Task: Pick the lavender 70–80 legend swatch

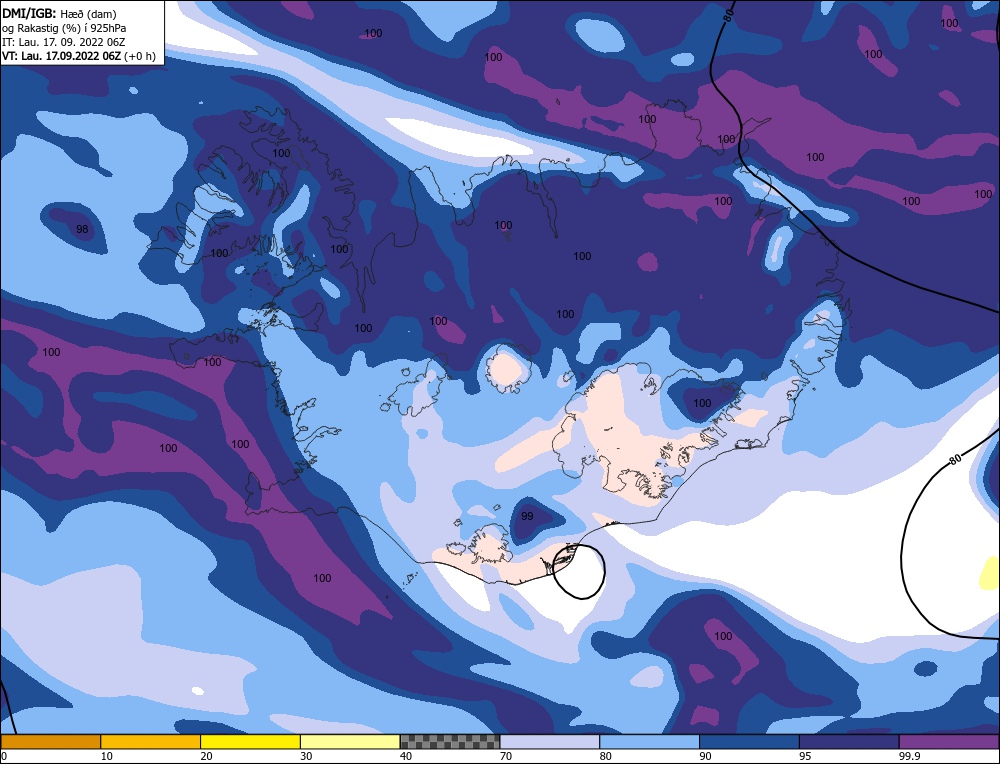Action: coord(550,741)
